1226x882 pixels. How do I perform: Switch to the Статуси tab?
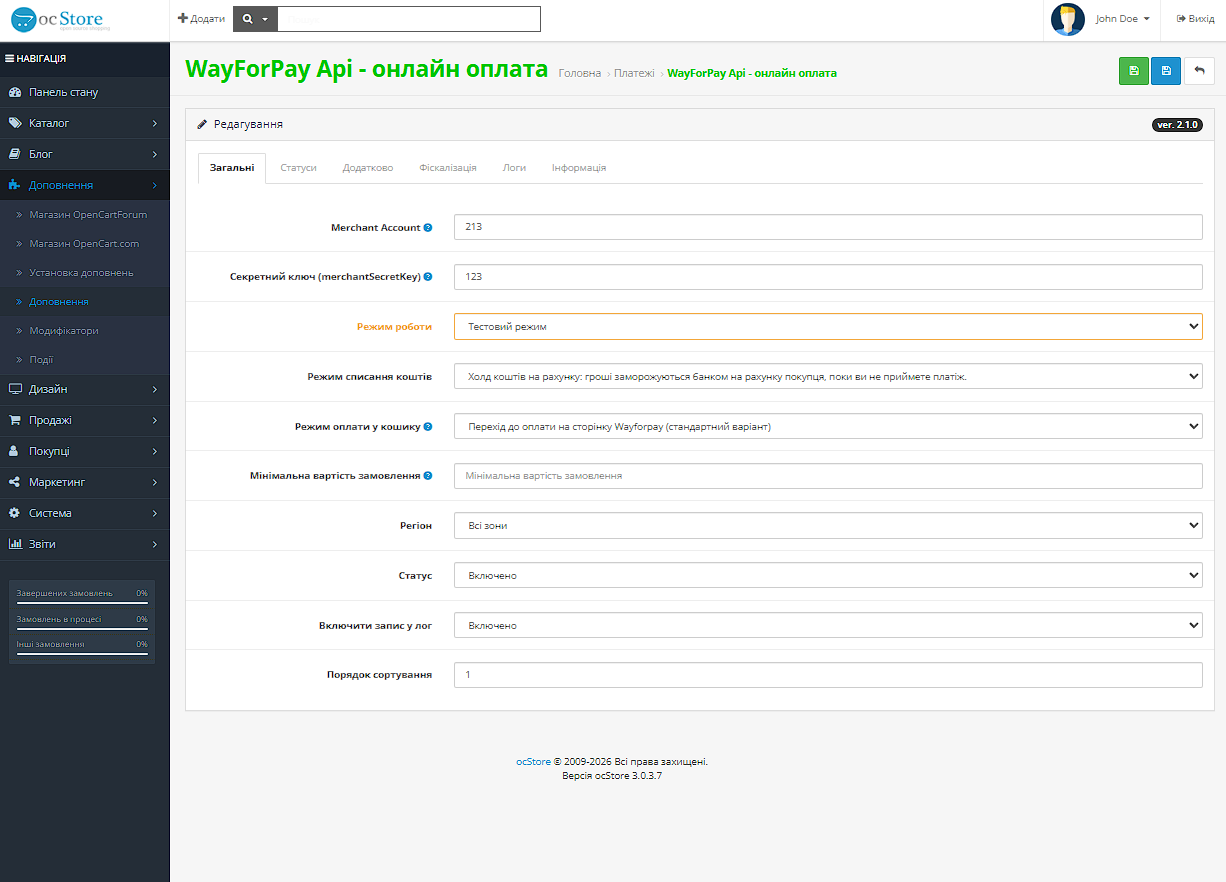(x=298, y=168)
